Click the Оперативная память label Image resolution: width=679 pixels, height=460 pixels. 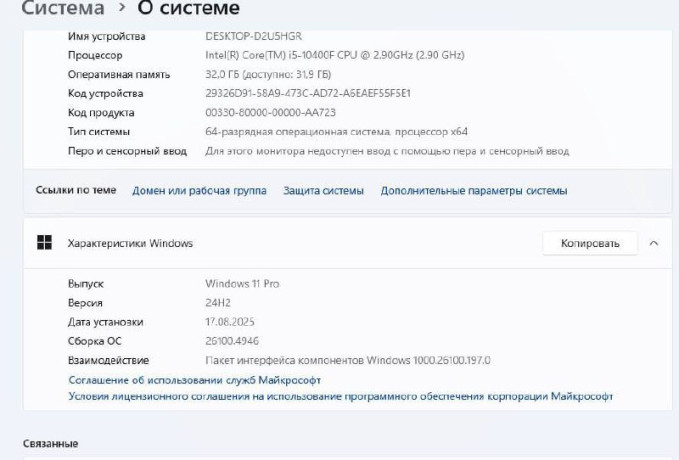[119, 75]
